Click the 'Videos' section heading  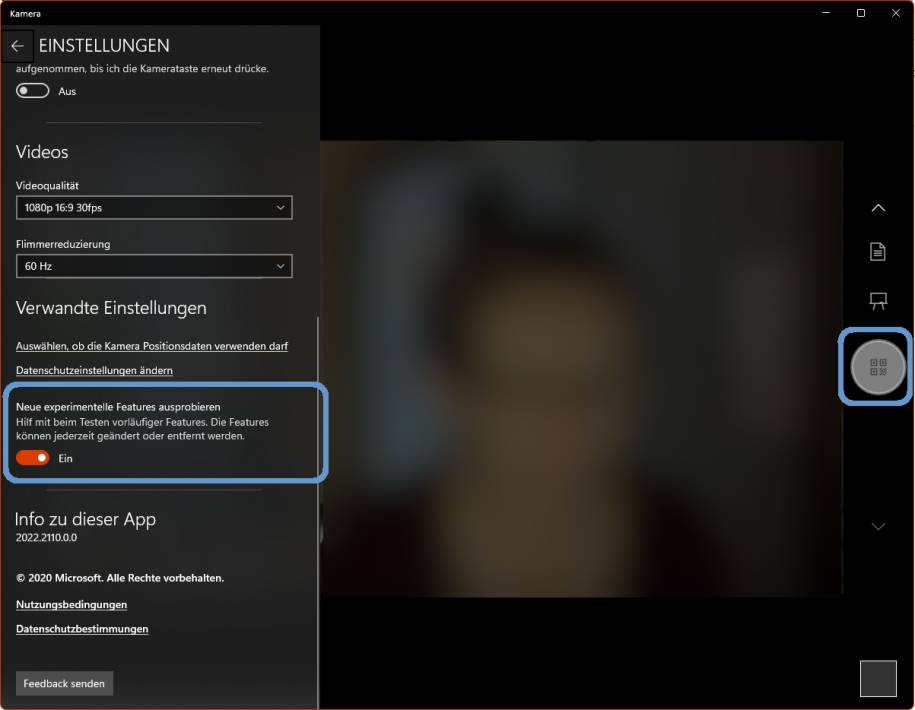coord(42,152)
